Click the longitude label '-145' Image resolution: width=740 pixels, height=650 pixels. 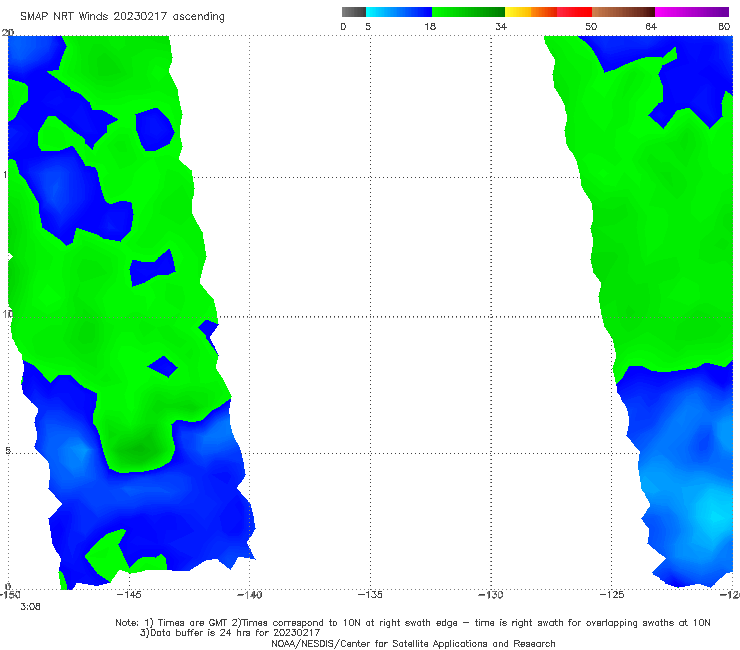tap(128, 595)
